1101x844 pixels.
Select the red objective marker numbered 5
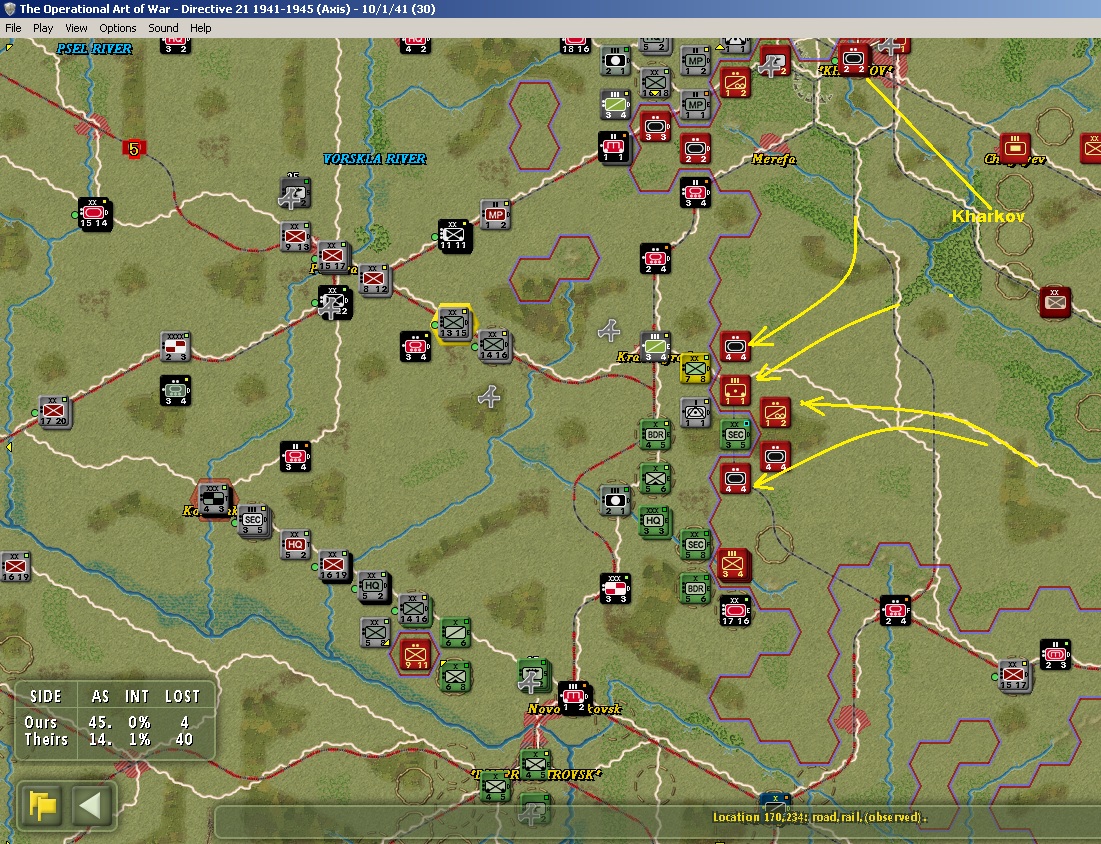(x=133, y=148)
